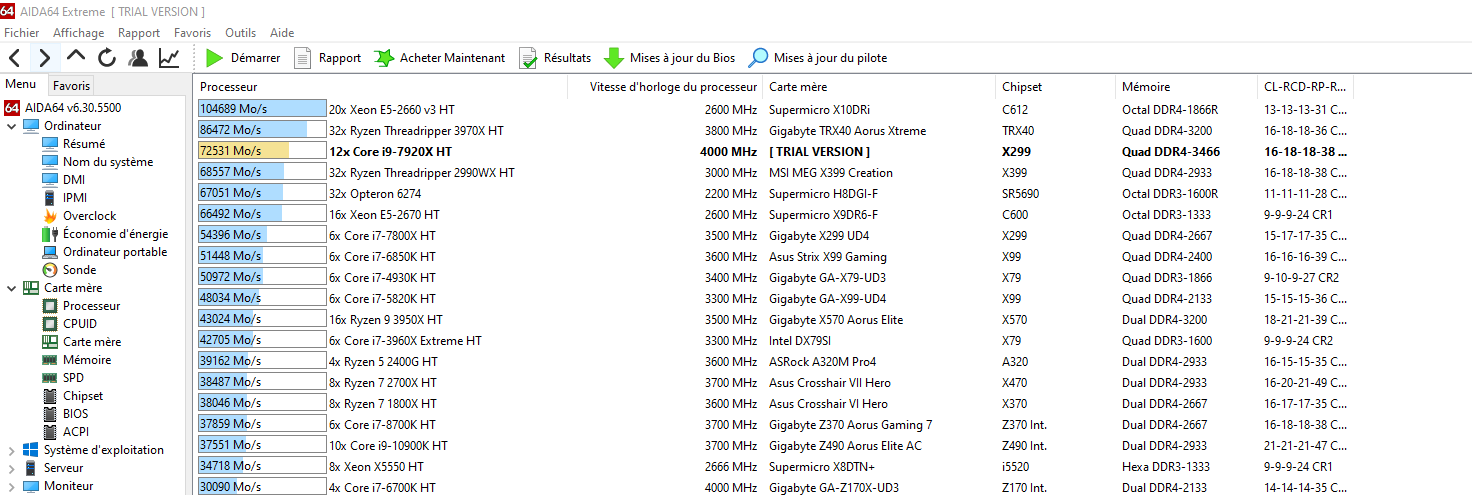This screenshot has height=495, width=1472.
Task: Open the Rapport menu in menu bar
Action: click(139, 33)
